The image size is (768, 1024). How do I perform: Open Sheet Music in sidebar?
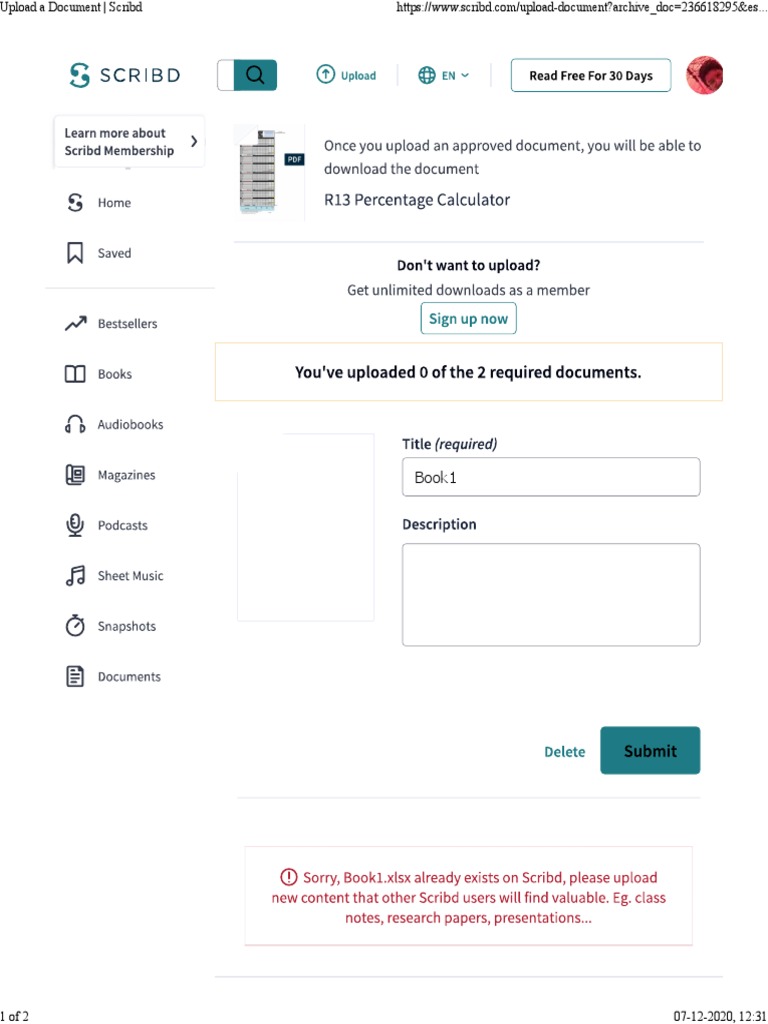114,576
